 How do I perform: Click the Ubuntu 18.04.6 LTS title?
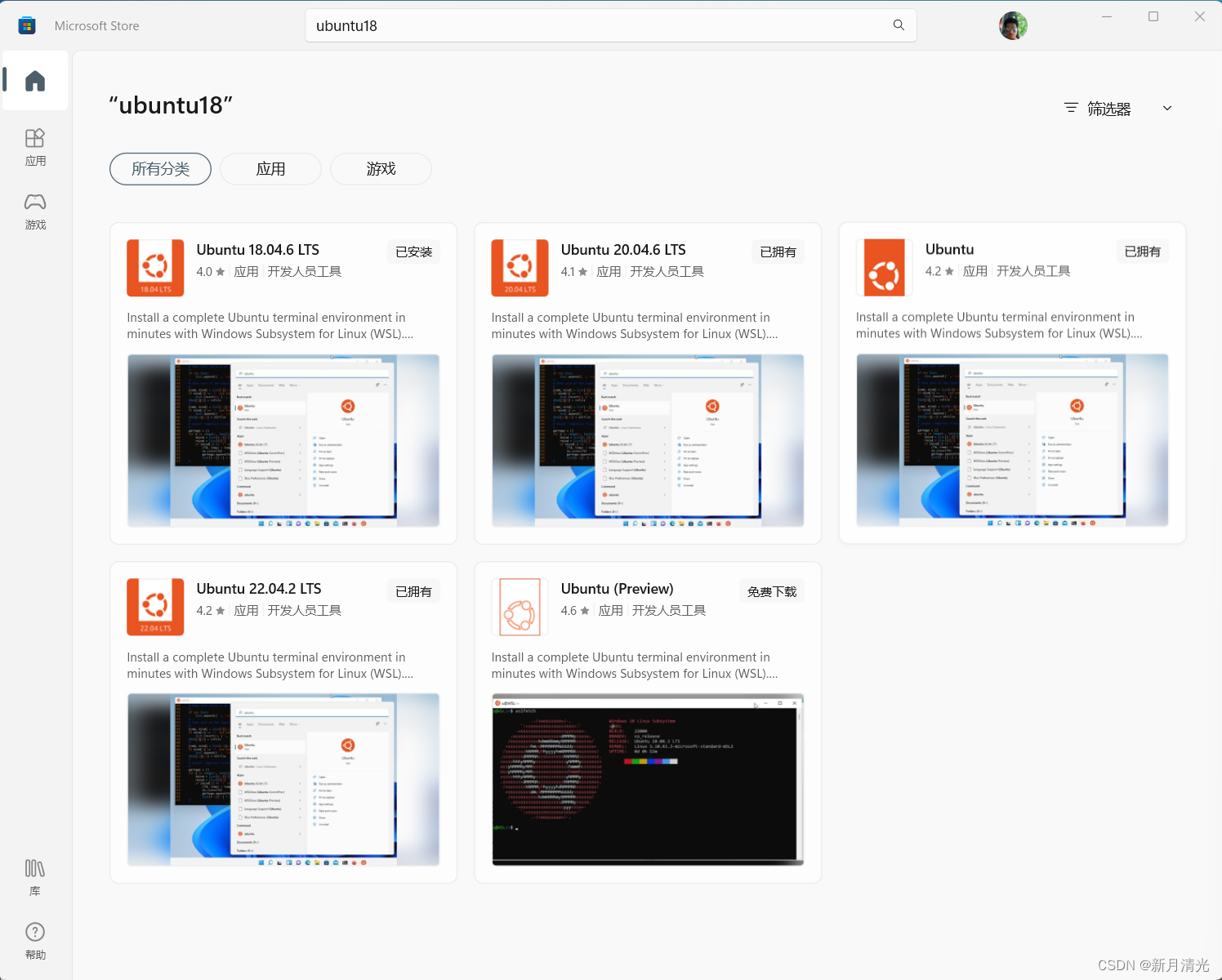(x=257, y=250)
